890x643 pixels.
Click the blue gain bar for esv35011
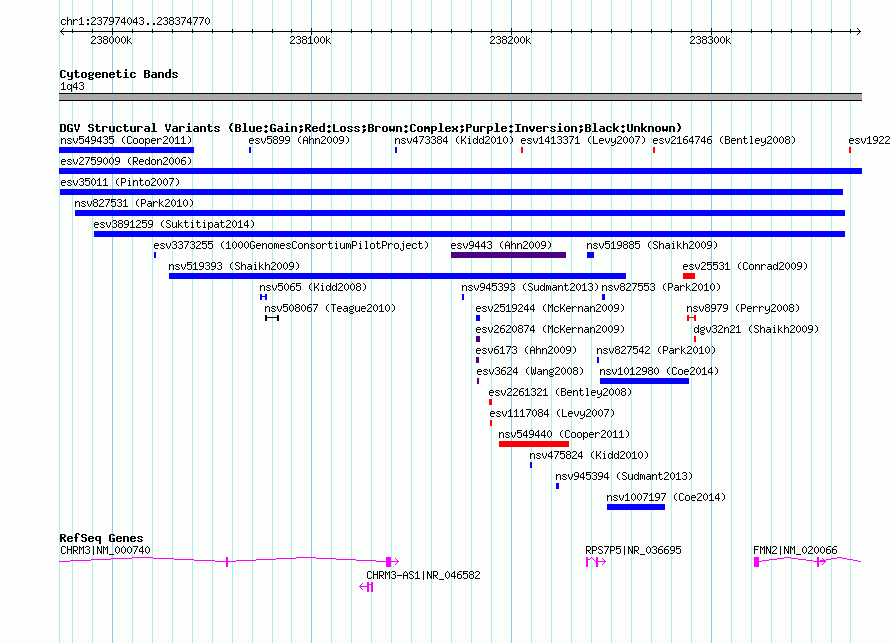[451, 192]
